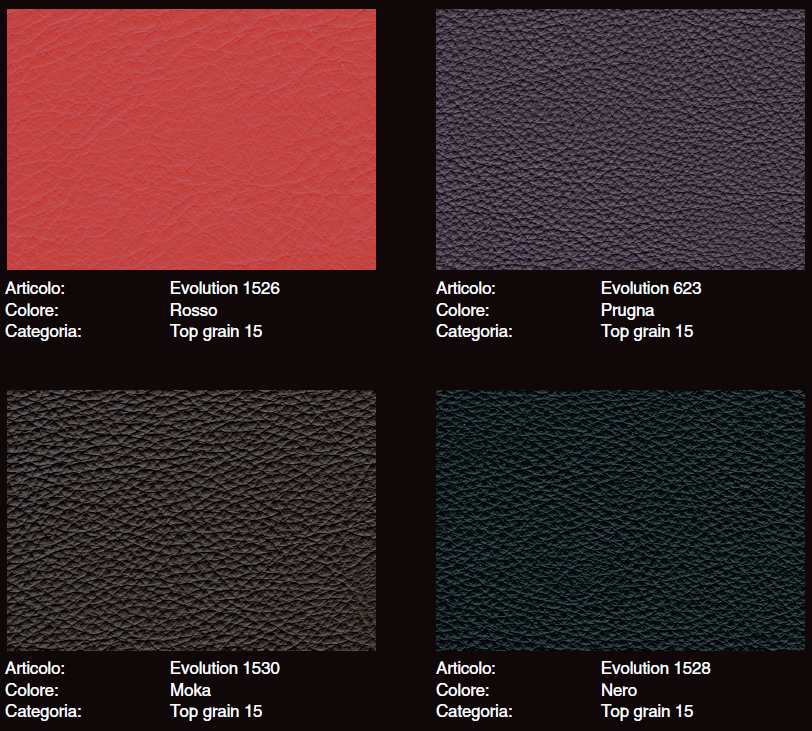812x731 pixels.
Task: Click the 'Colore:' label beside Rosso
Action: pyautogui.click(x=32, y=310)
